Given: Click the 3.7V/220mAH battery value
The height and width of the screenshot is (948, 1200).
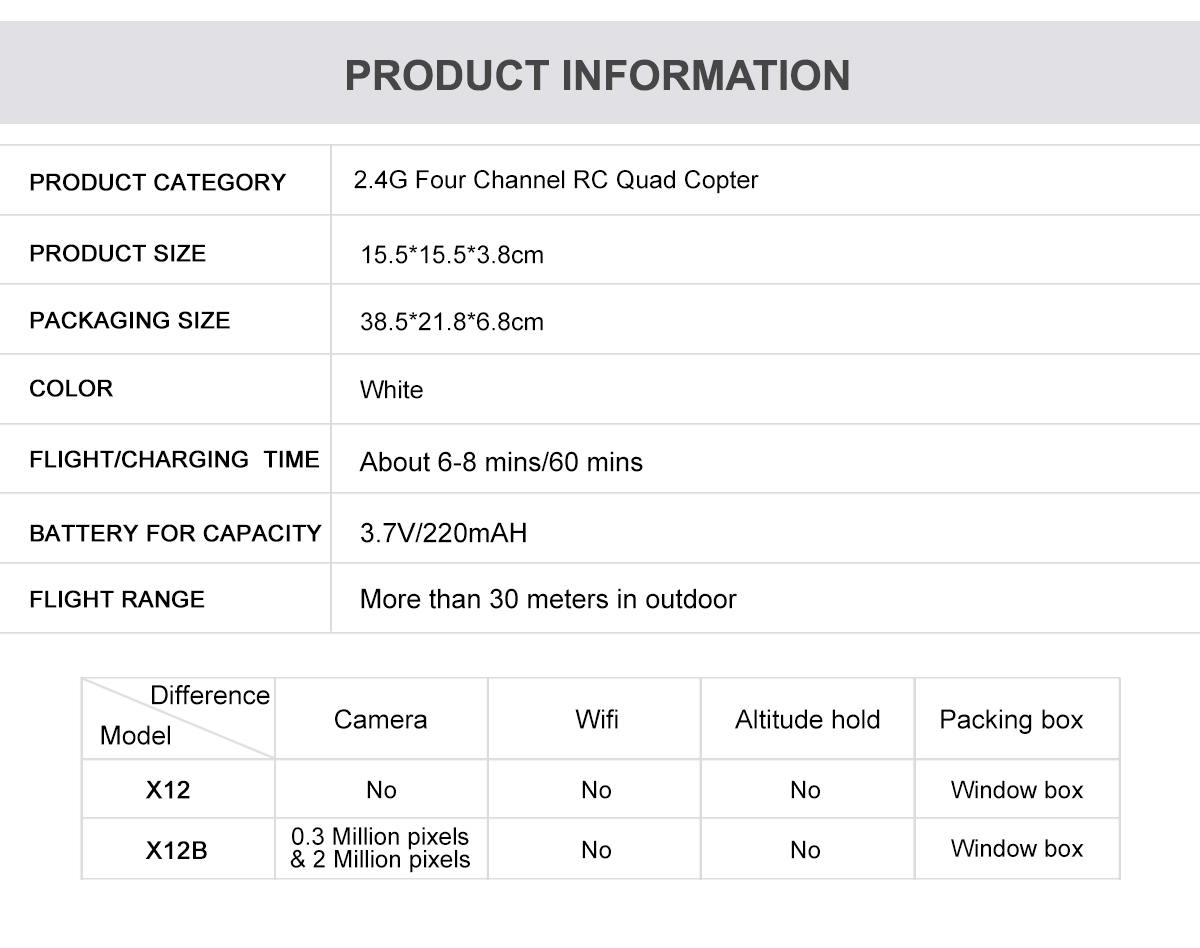Looking at the screenshot, I should [x=443, y=532].
